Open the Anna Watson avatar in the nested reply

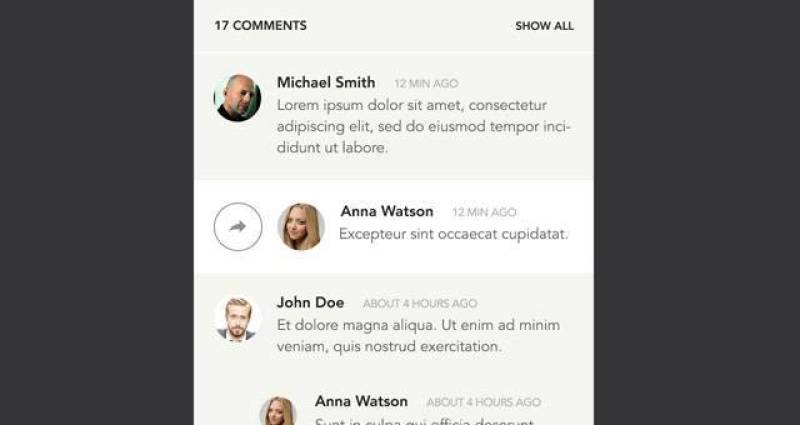(x=279, y=411)
